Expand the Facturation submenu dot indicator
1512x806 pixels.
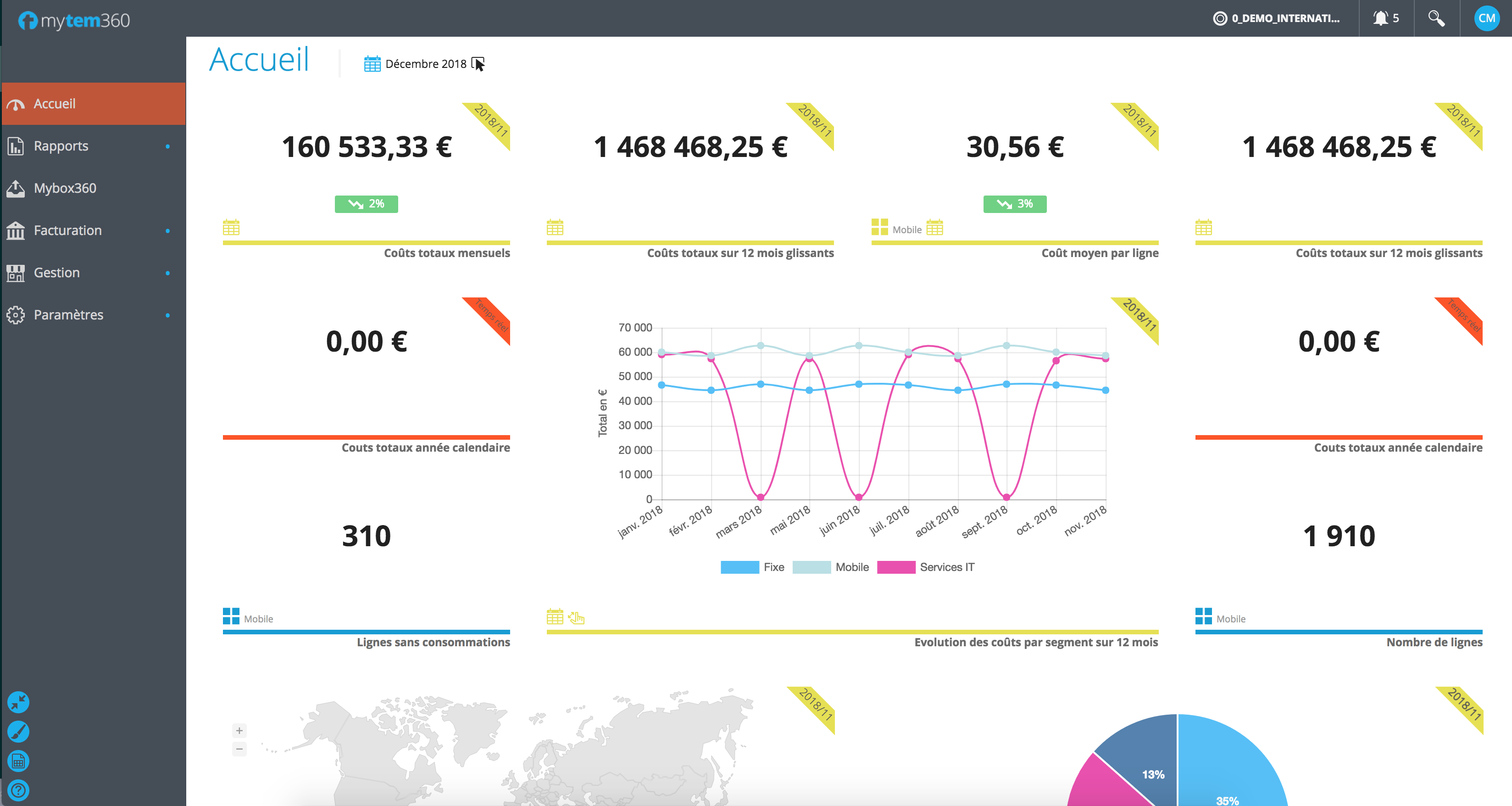168,231
